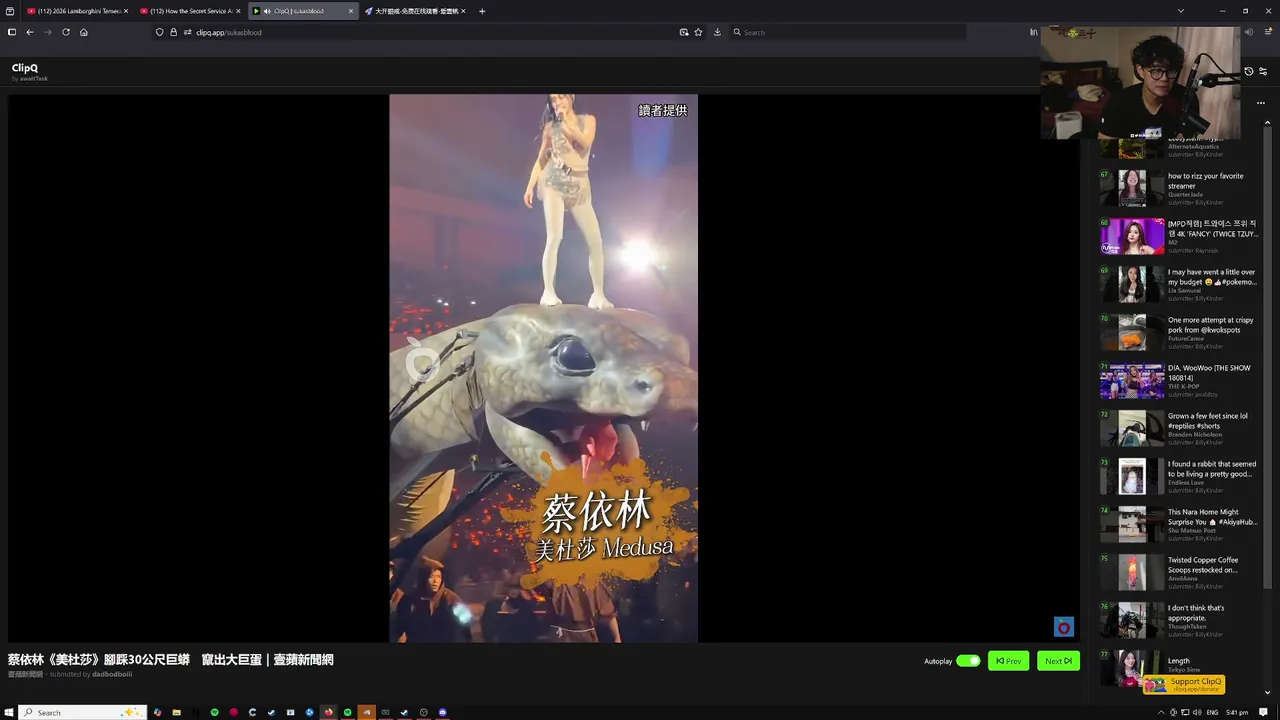1280x720 pixels.
Task: Open the 5:41 pm taskbar clock
Action: click(x=1237, y=712)
